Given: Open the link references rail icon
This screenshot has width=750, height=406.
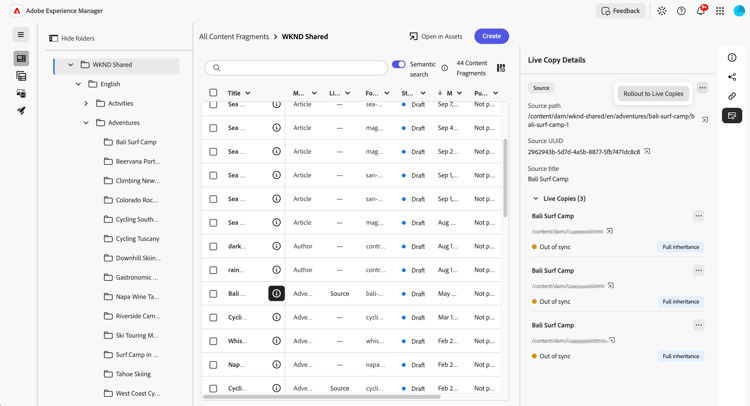Looking at the screenshot, I should (x=732, y=96).
